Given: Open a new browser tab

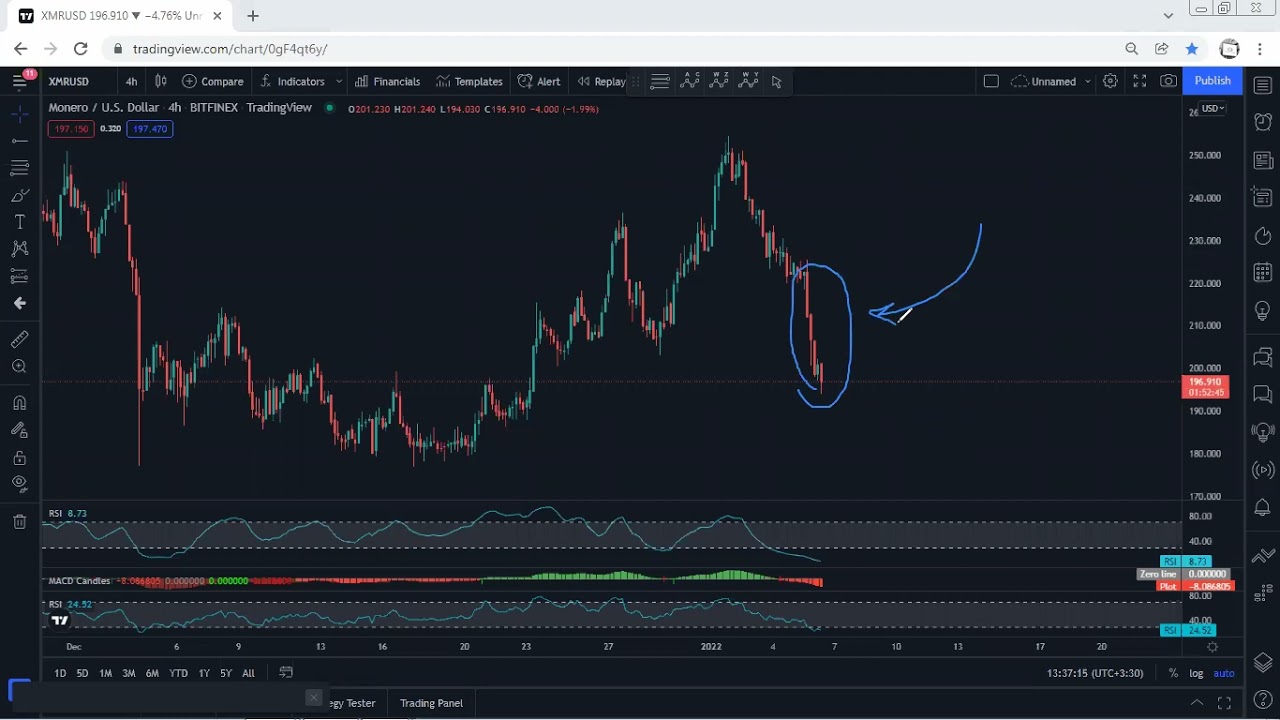Looking at the screenshot, I should click(x=253, y=16).
